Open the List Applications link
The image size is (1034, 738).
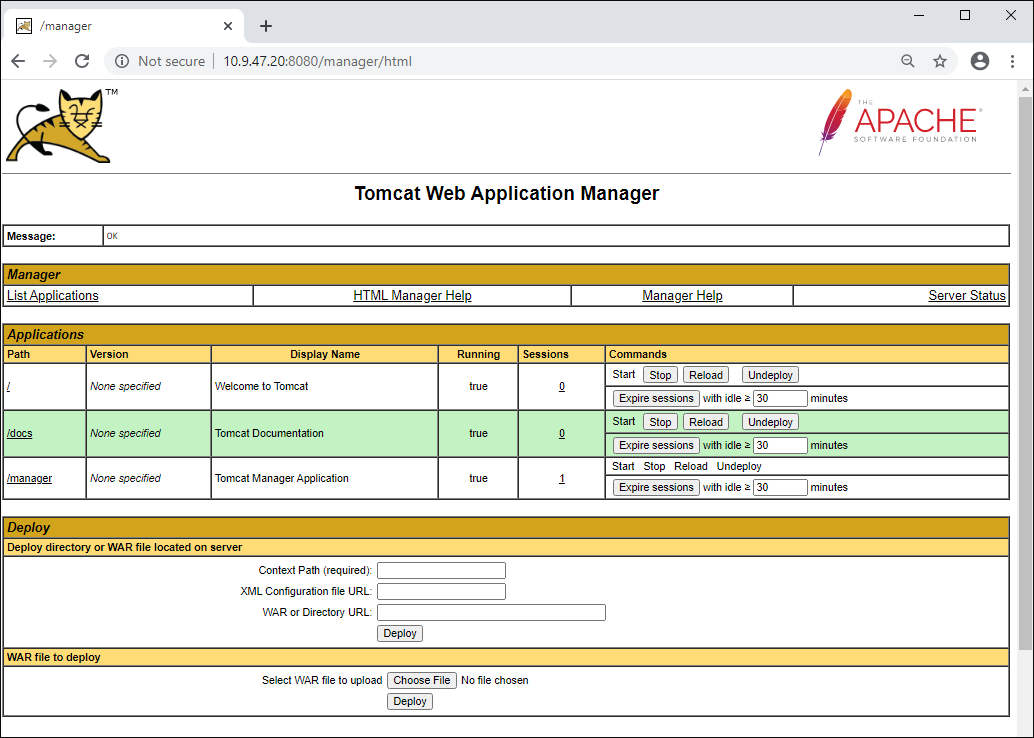pyautogui.click(x=53, y=296)
